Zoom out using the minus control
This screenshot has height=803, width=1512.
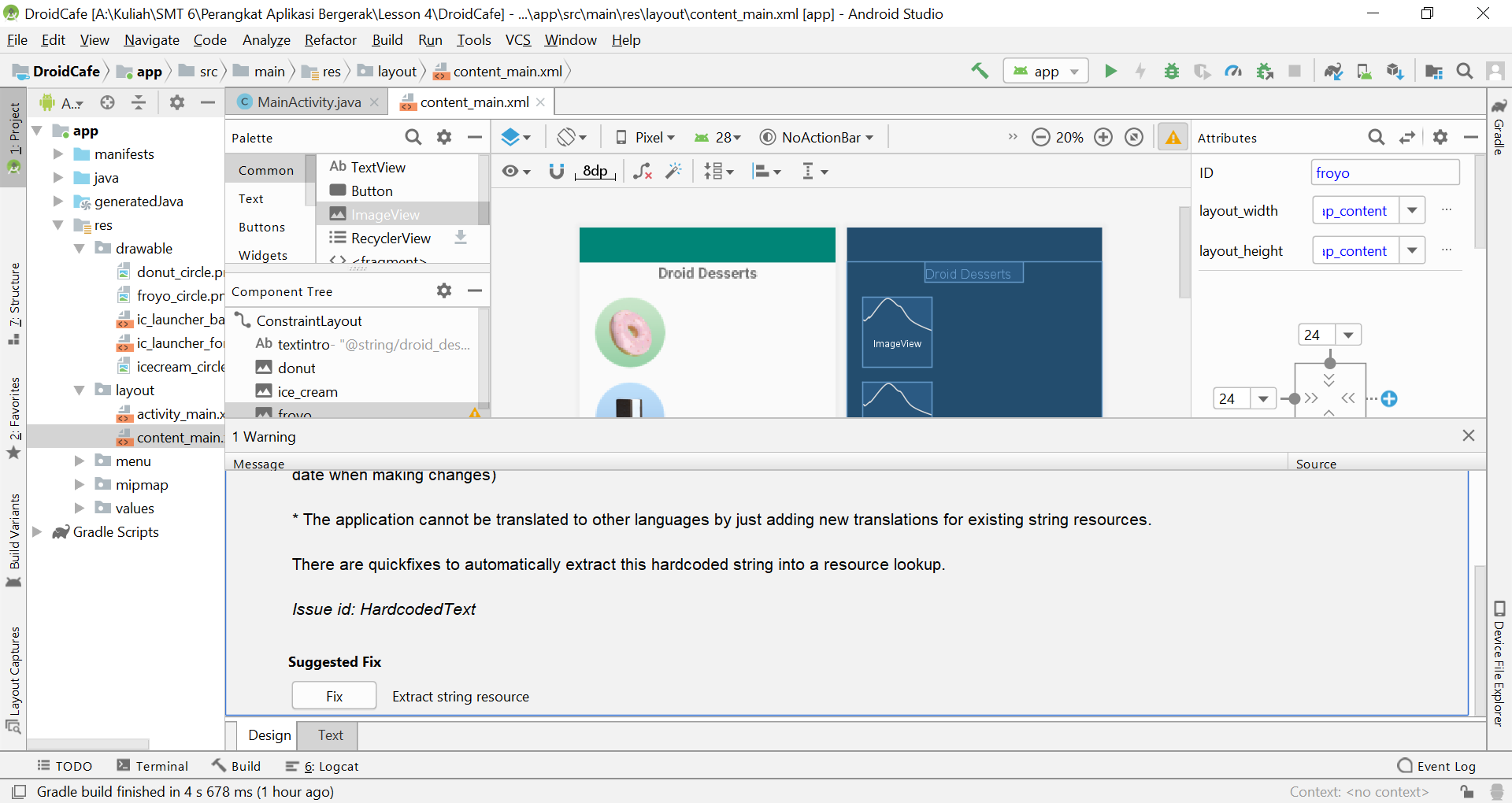click(1041, 136)
